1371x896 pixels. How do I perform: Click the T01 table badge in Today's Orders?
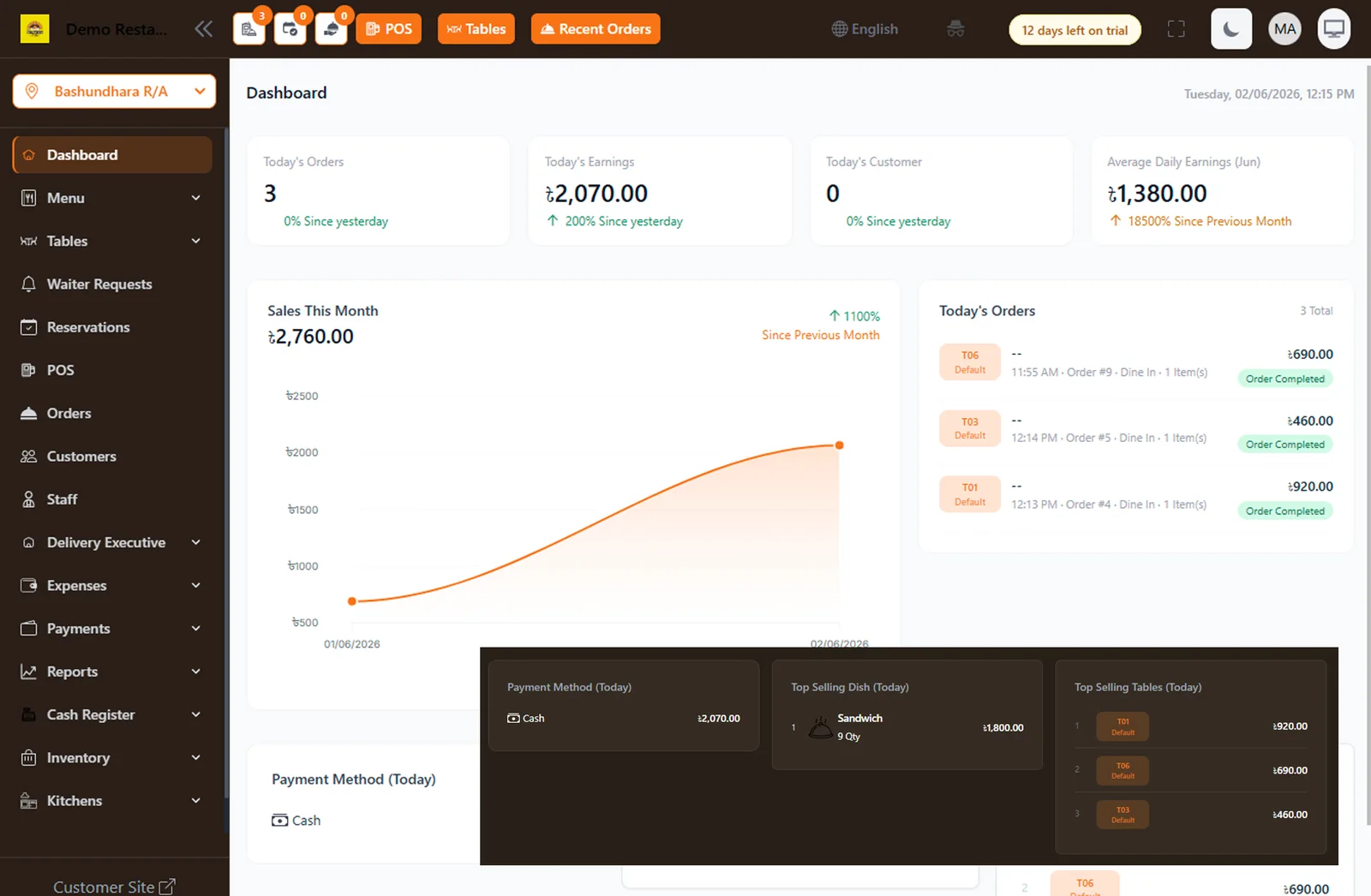970,494
